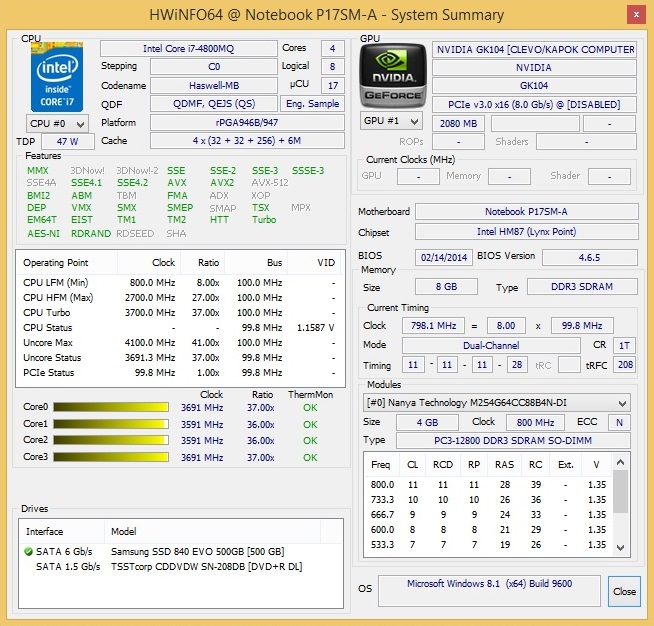
Task: Expand the Nanya Technology memory module dropdown
Action: (496, 403)
